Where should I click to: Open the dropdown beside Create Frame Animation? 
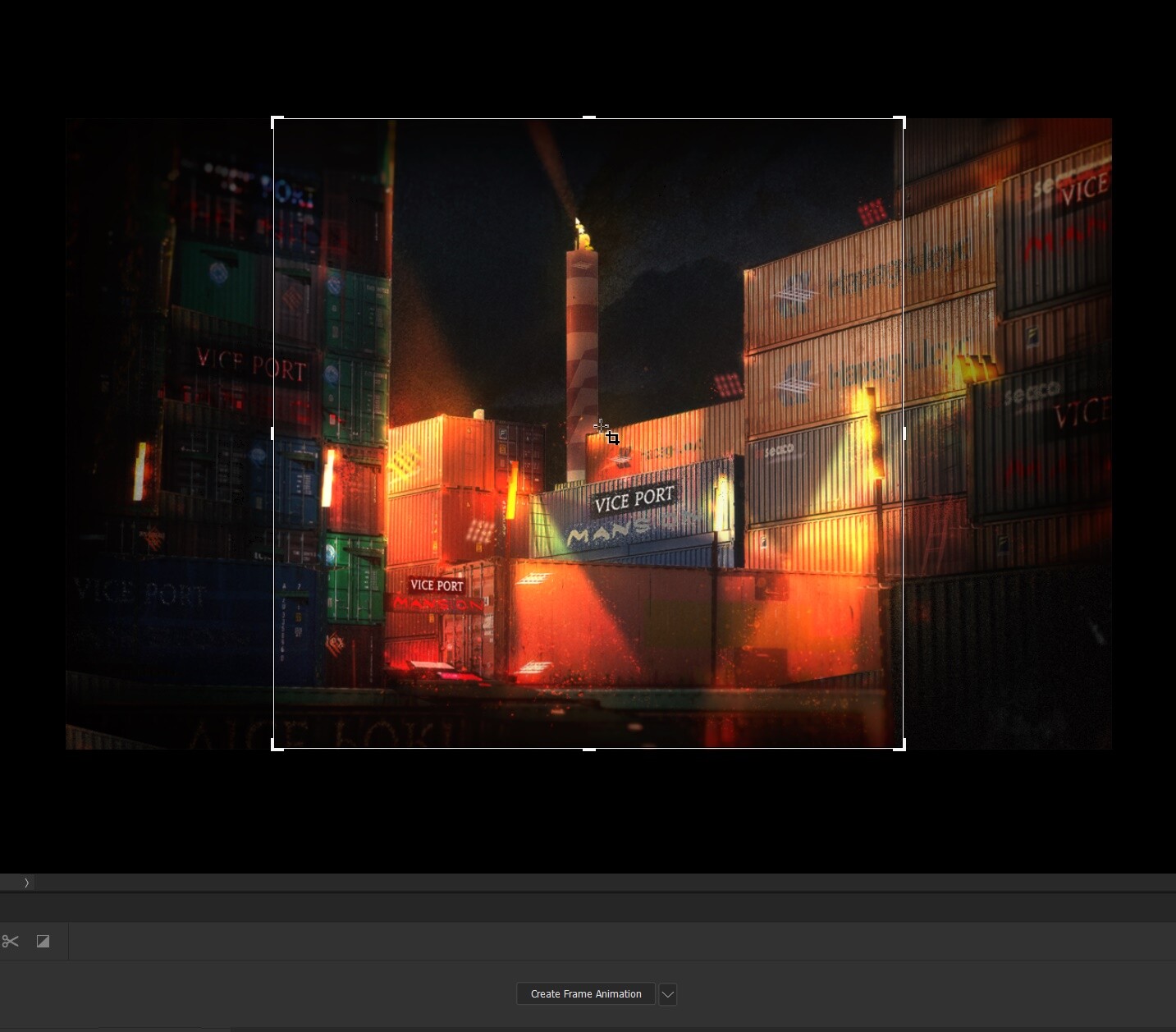point(668,994)
